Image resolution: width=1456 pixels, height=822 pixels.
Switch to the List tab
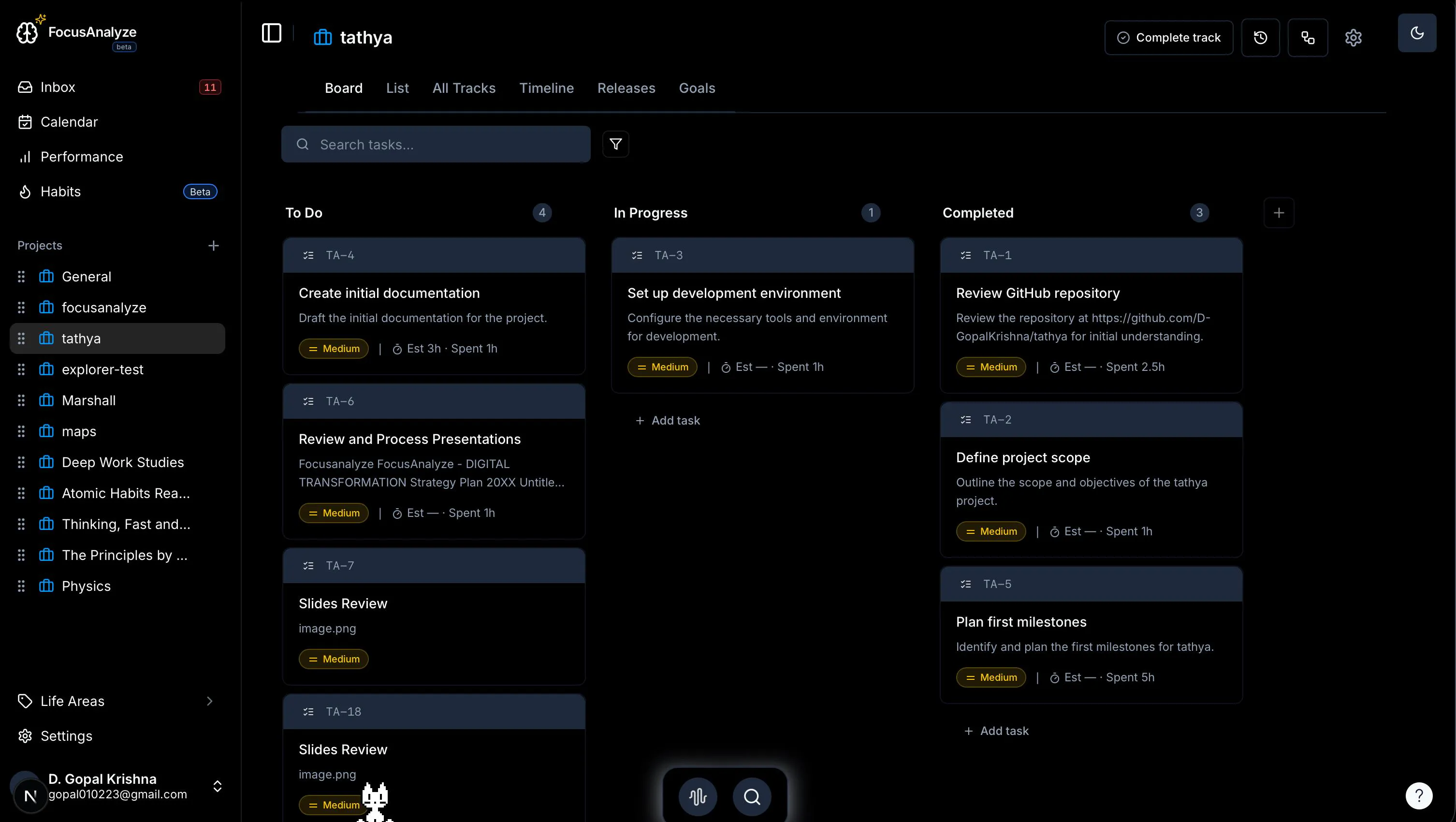click(397, 88)
